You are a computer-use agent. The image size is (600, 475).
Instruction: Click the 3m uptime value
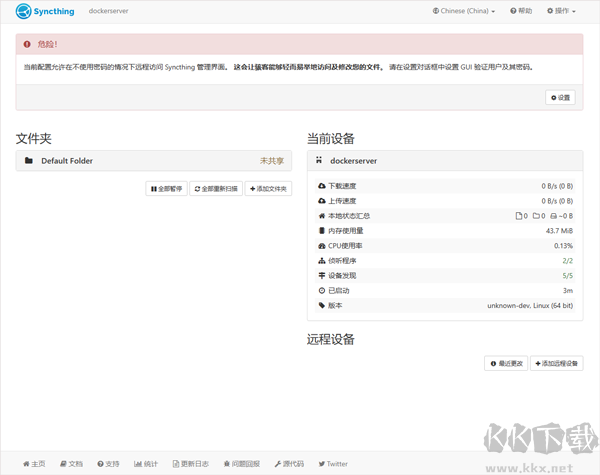click(568, 291)
